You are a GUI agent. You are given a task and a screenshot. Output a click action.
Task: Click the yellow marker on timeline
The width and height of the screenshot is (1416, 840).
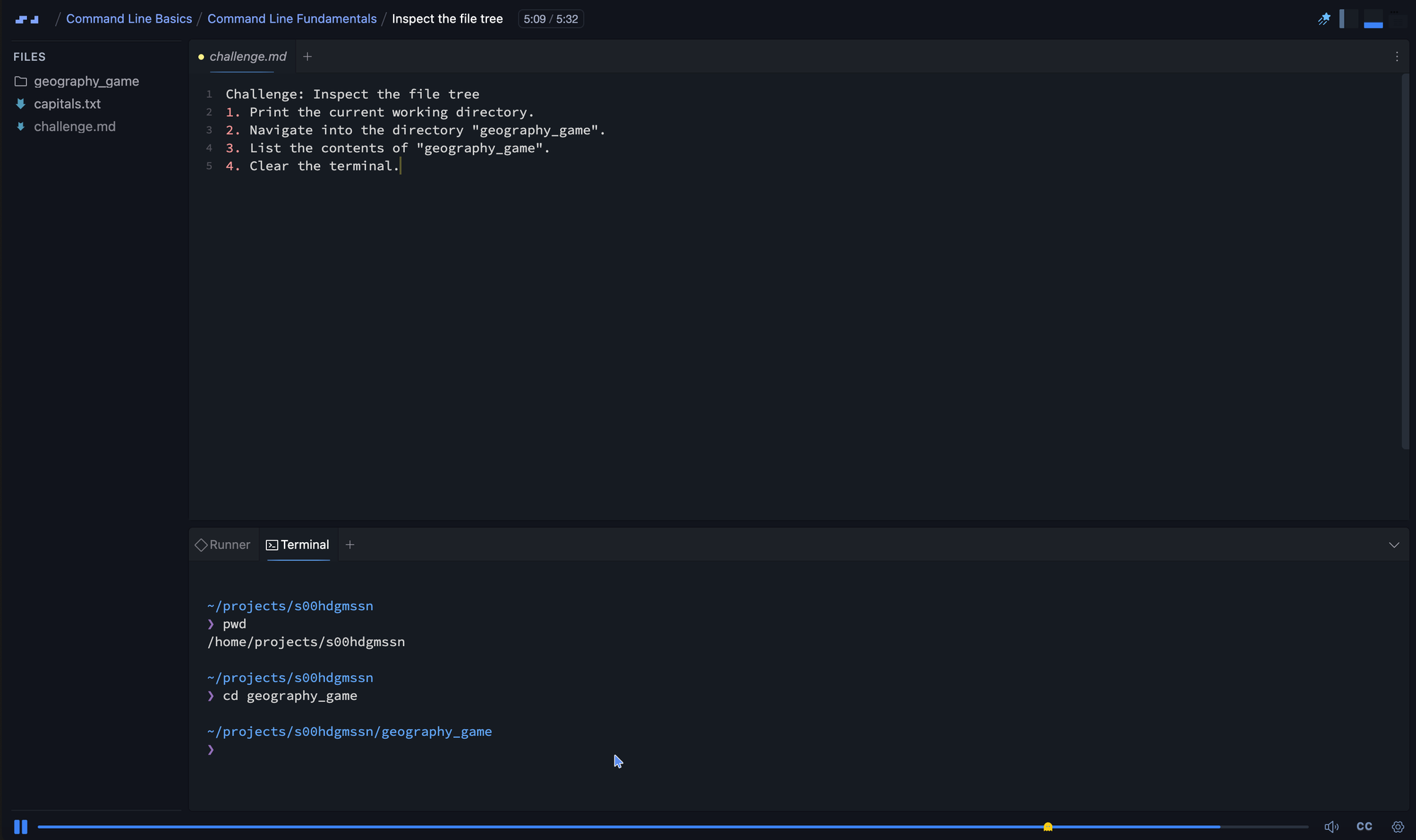tap(1048, 827)
